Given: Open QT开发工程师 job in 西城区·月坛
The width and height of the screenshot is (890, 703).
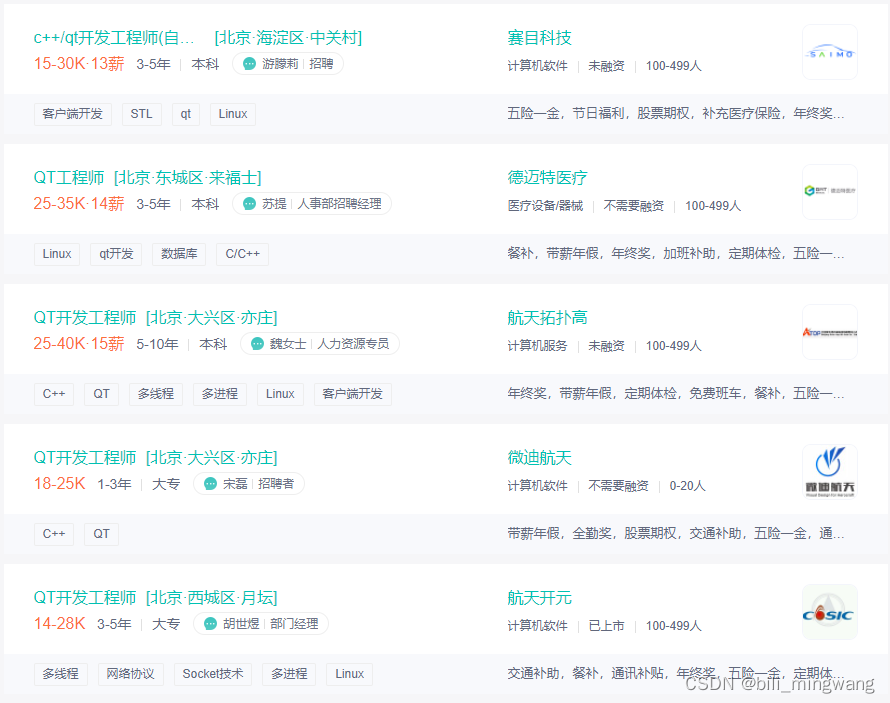Looking at the screenshot, I should tap(156, 597).
